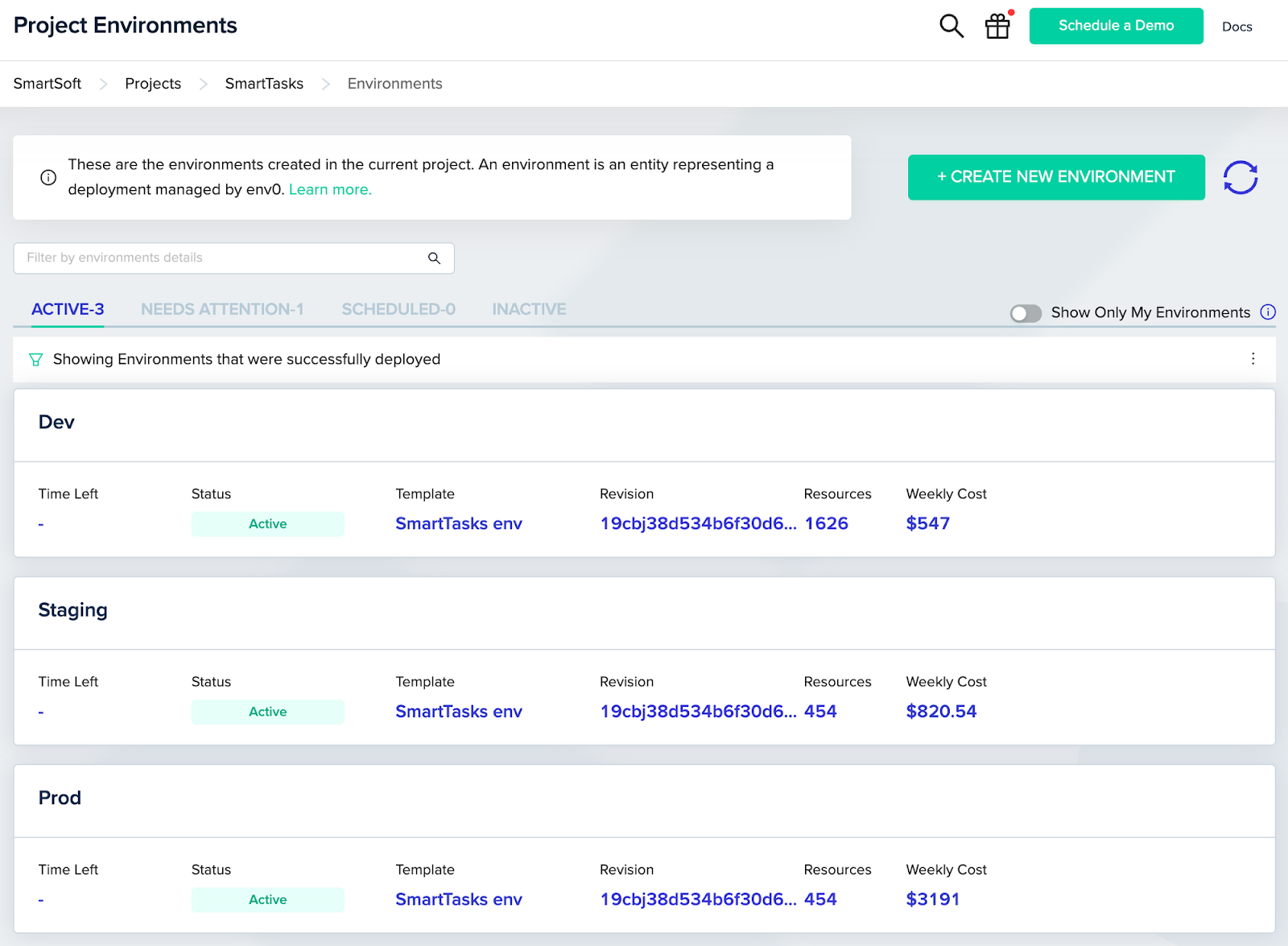The height and width of the screenshot is (946, 1288).
Task: Click the magnifier icon inside filter field
Action: [434, 258]
